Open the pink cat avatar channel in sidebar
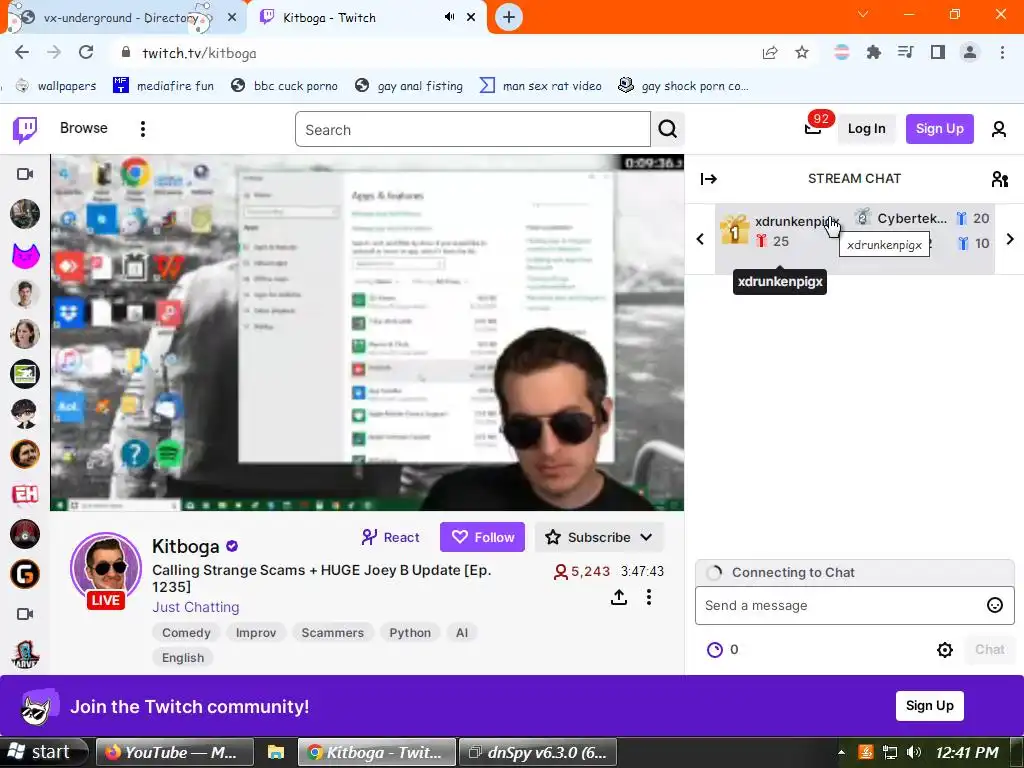This screenshot has height=768, width=1024. 25,255
